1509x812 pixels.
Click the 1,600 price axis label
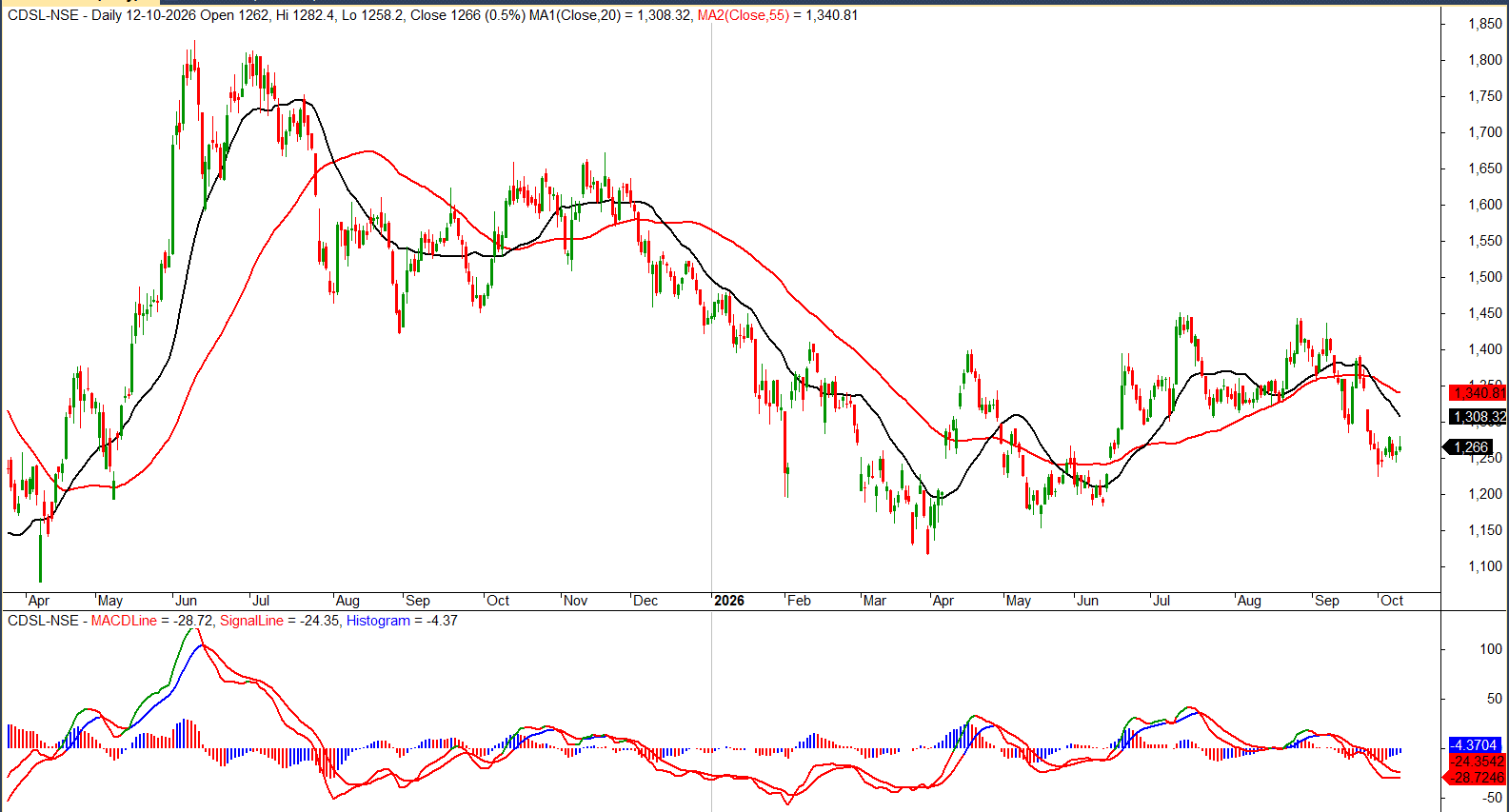pyautogui.click(x=1485, y=205)
